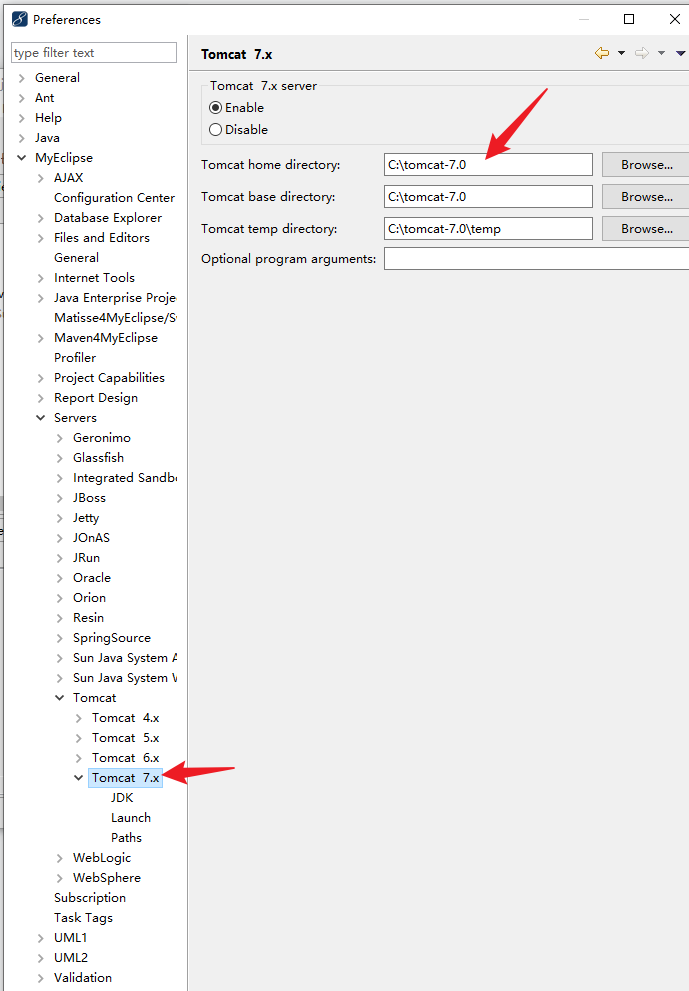
Task: Expand the Resin server node
Action: 59,618
